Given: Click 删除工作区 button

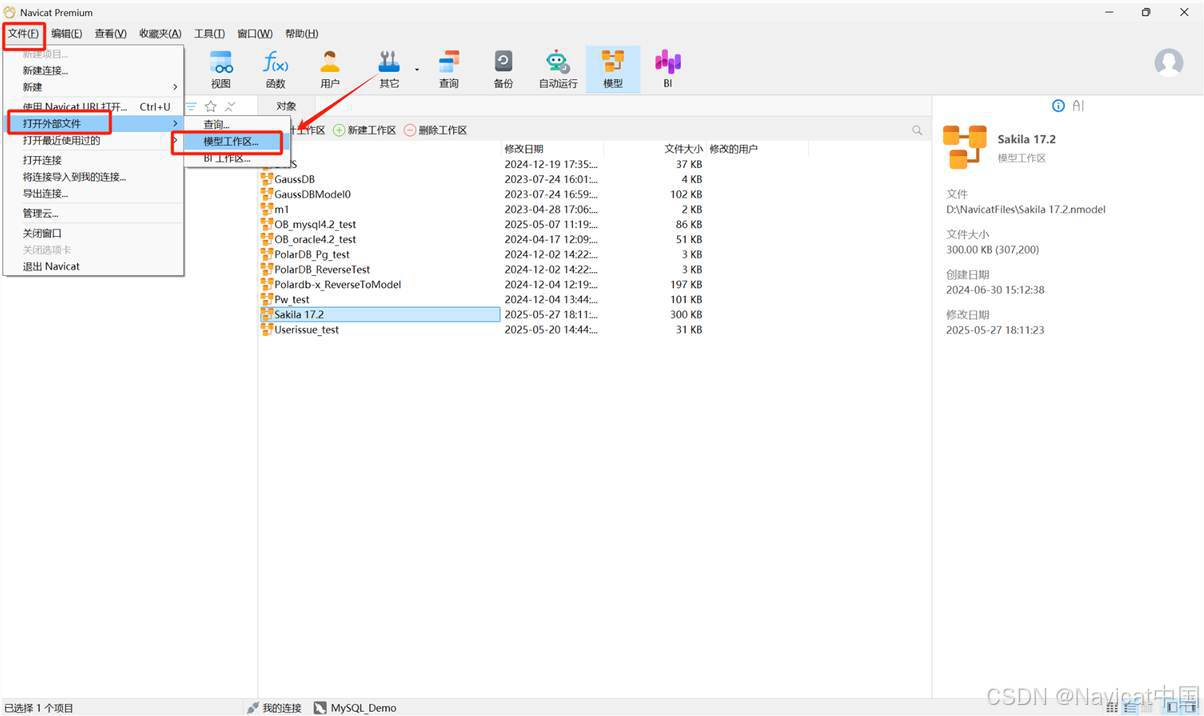Looking at the screenshot, I should click(436, 130).
